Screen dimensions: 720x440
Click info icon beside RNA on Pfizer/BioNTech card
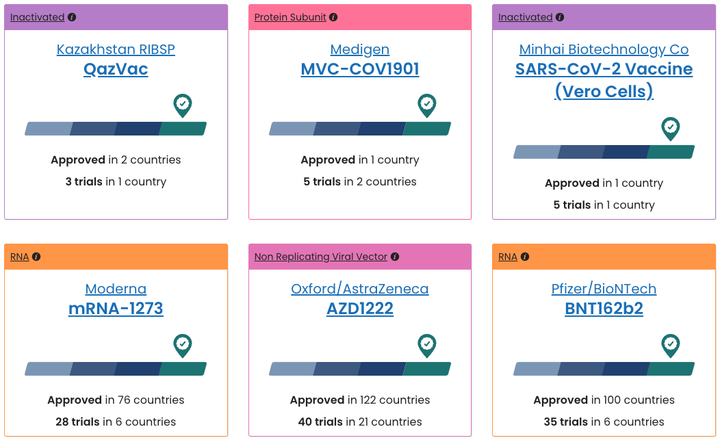click(x=525, y=257)
